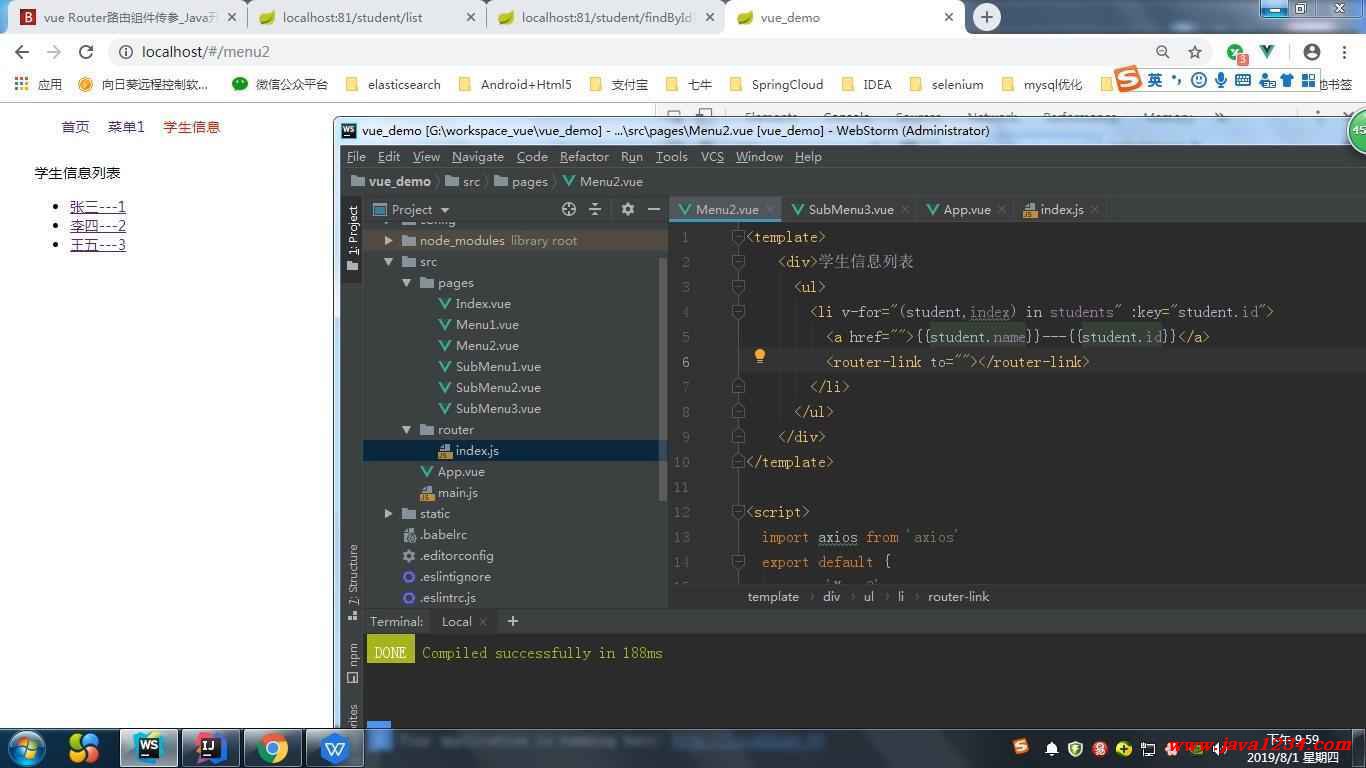This screenshot has height=768, width=1366.
Task: Click the 李四---2 student link
Action: pos(98,226)
